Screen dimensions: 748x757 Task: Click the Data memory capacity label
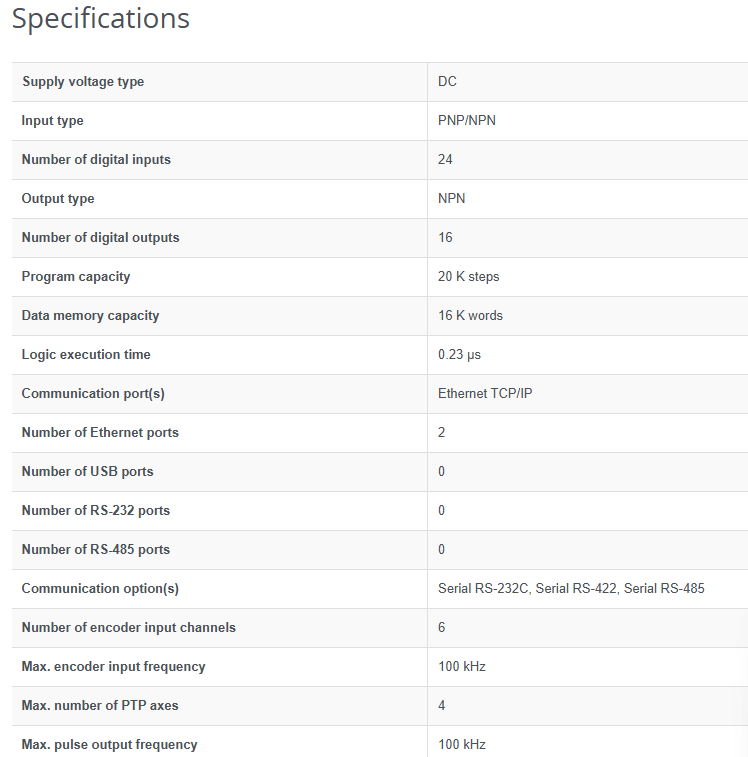(x=90, y=316)
